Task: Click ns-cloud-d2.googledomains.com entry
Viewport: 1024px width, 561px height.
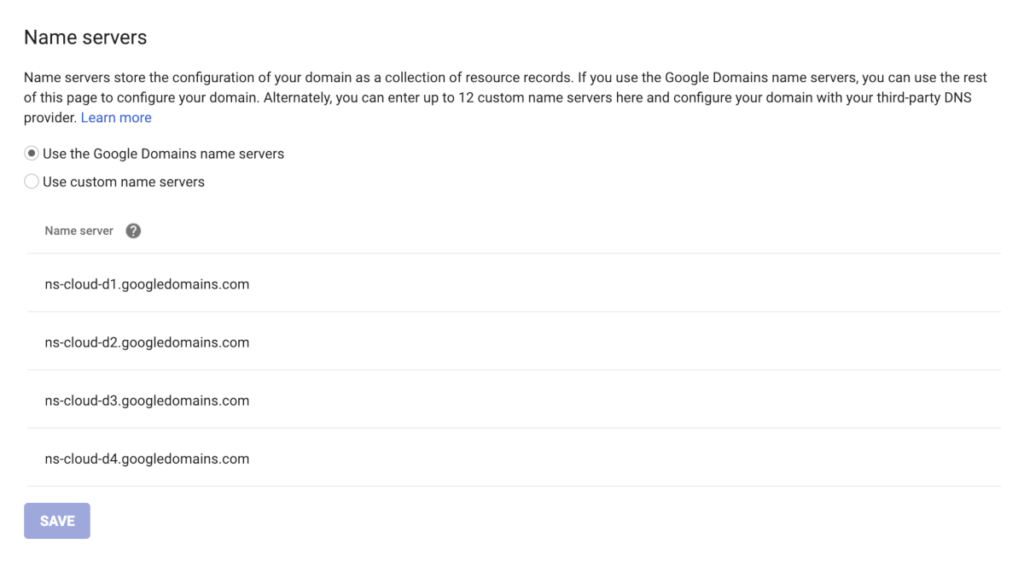Action: pos(147,342)
